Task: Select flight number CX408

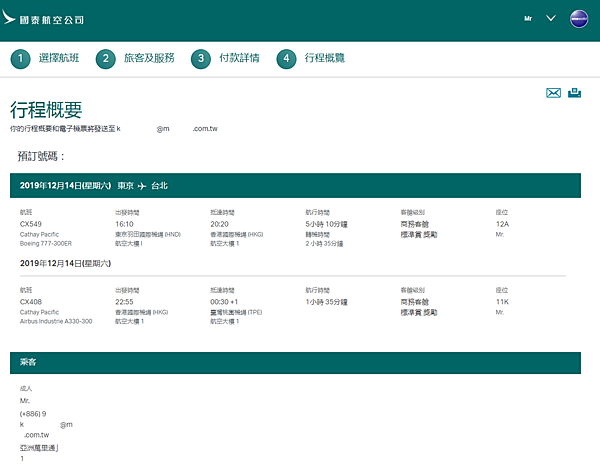Action: 31,302
